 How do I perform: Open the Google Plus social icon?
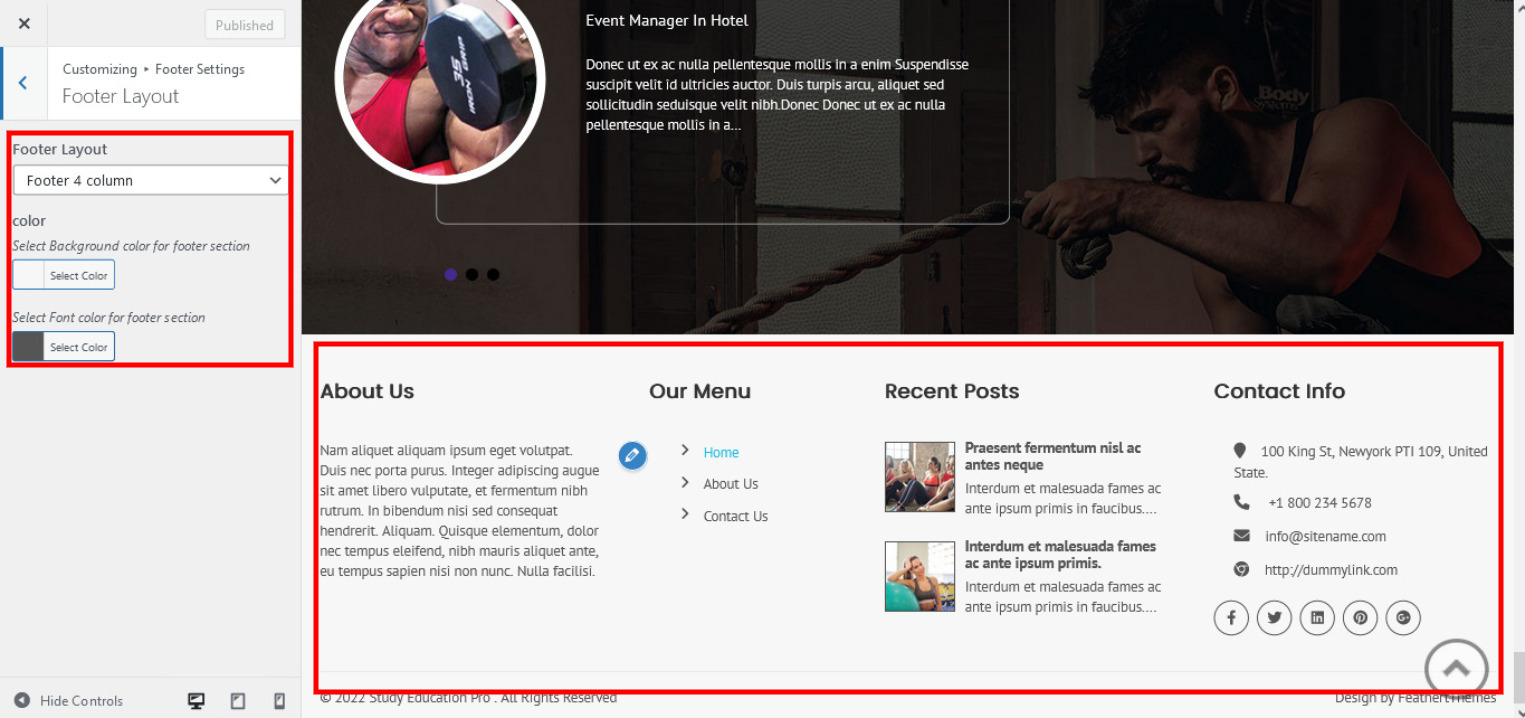point(1403,618)
